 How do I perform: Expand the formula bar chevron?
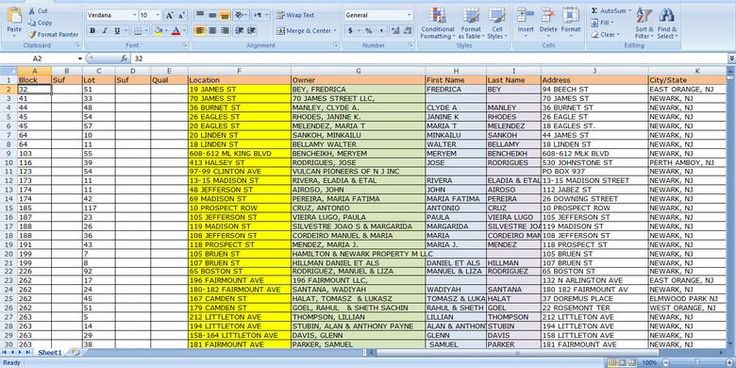coord(731,59)
